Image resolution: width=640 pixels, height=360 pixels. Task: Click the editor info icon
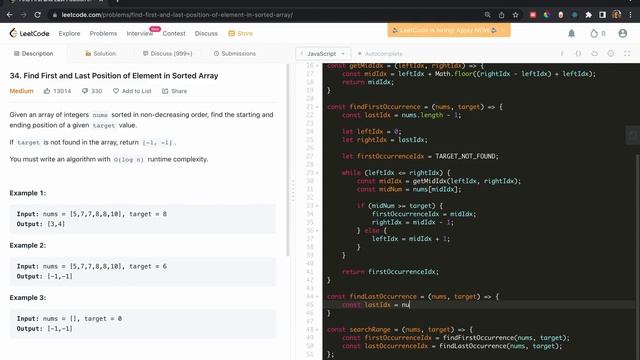click(x=562, y=53)
